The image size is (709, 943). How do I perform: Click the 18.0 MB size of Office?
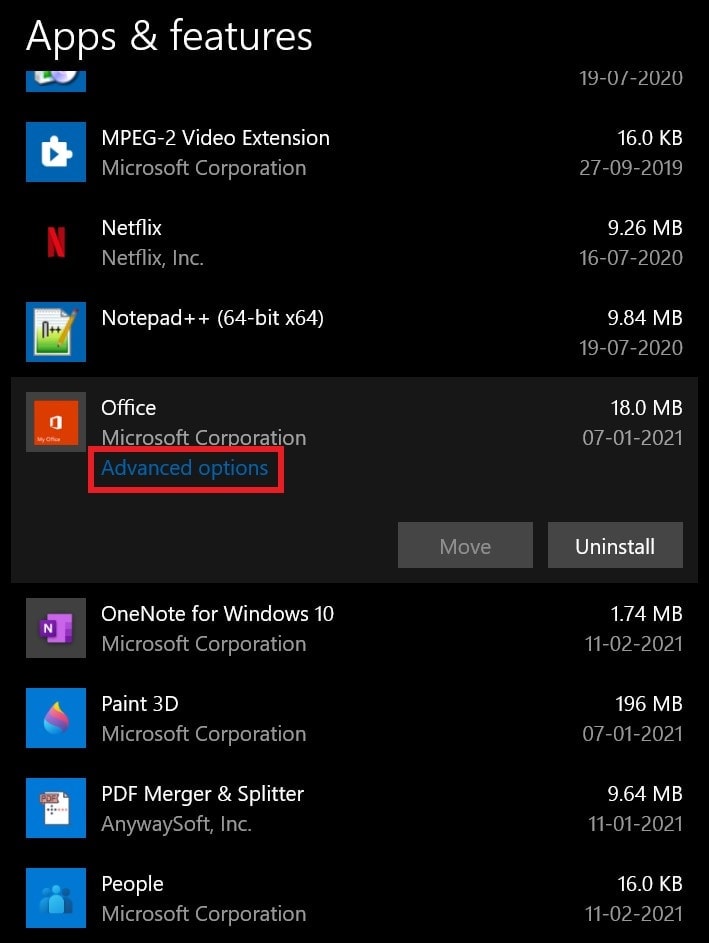[646, 408]
